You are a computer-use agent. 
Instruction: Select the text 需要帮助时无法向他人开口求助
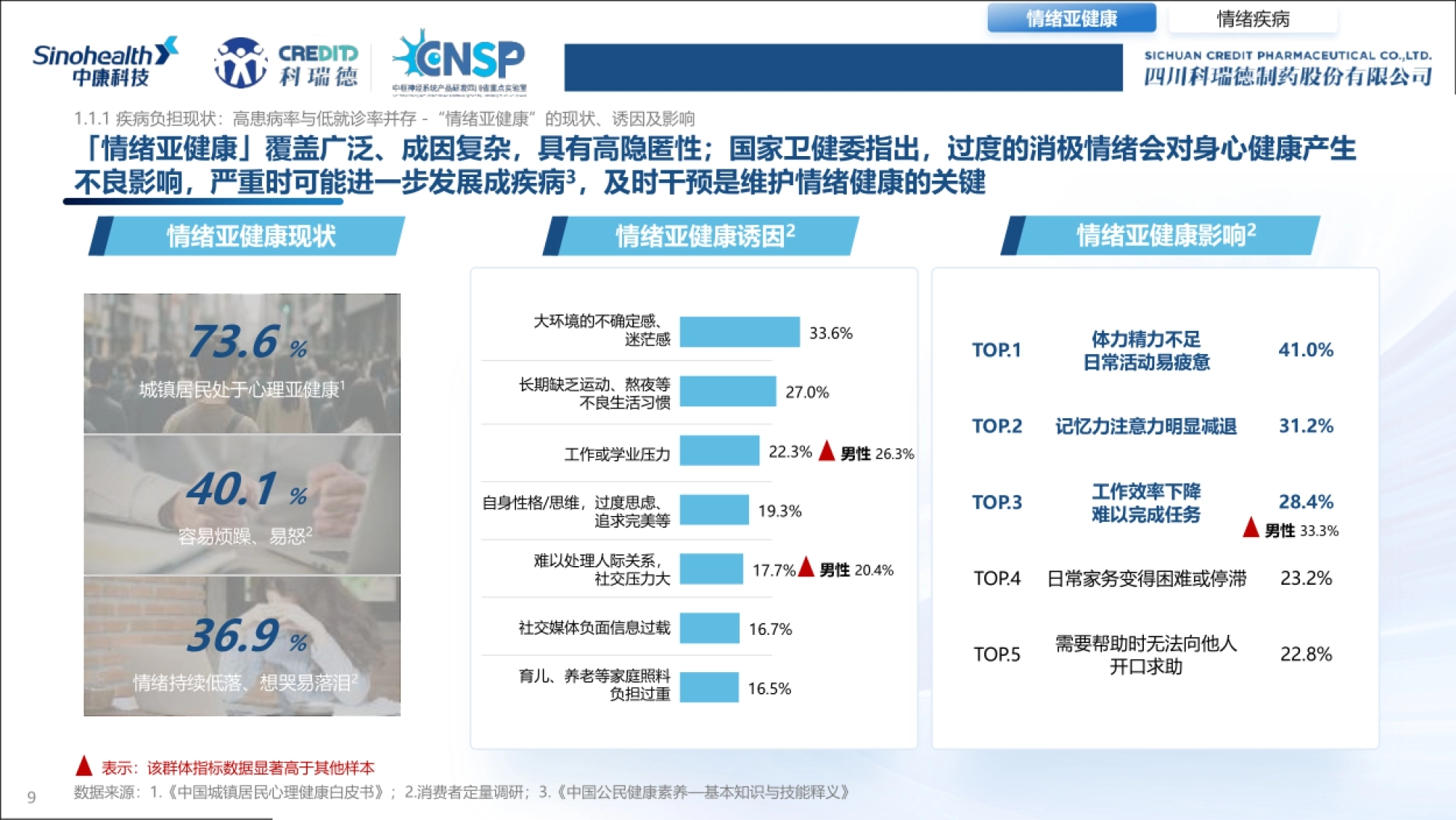1146,654
